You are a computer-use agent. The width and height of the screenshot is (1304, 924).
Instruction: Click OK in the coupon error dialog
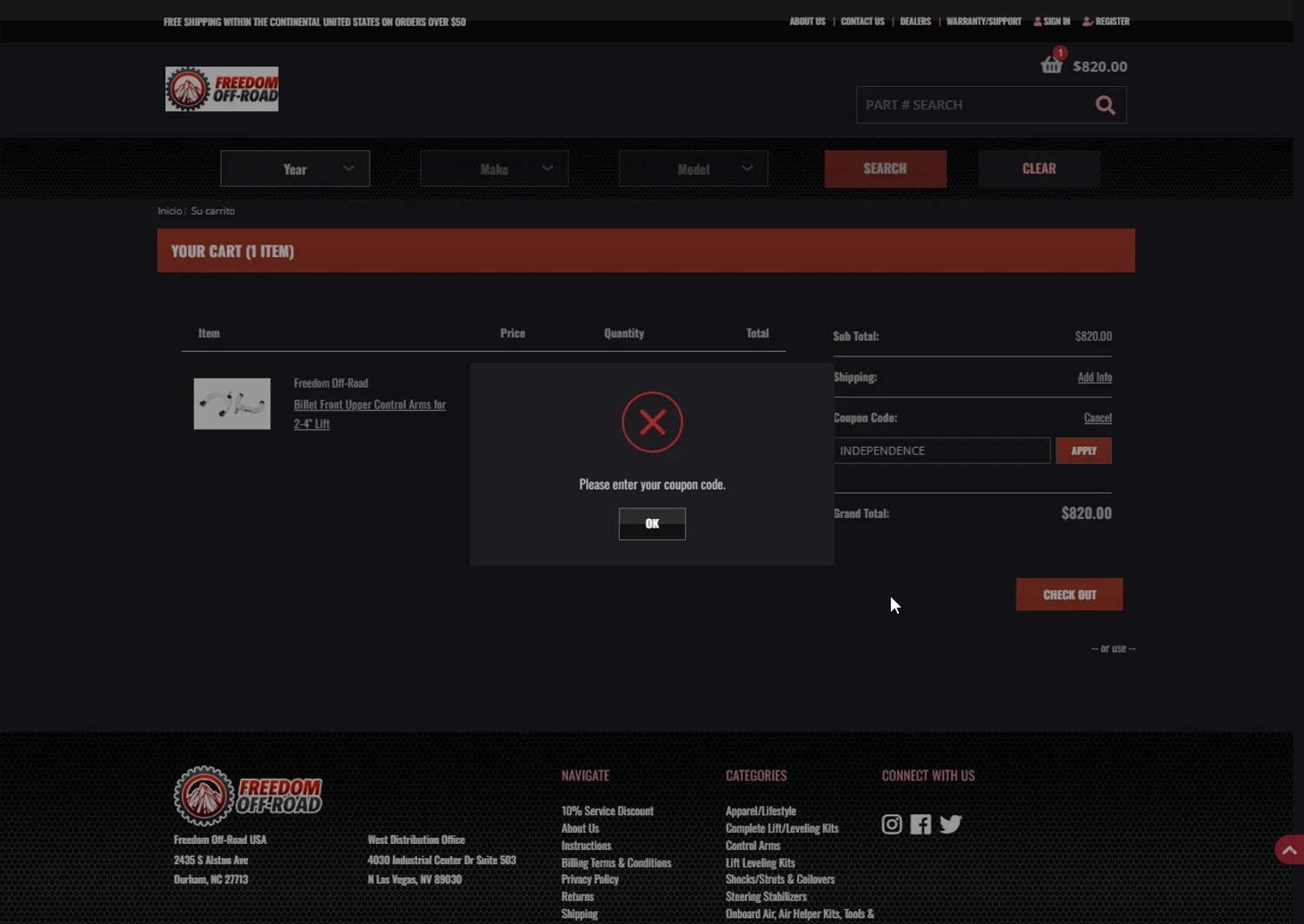point(652,523)
